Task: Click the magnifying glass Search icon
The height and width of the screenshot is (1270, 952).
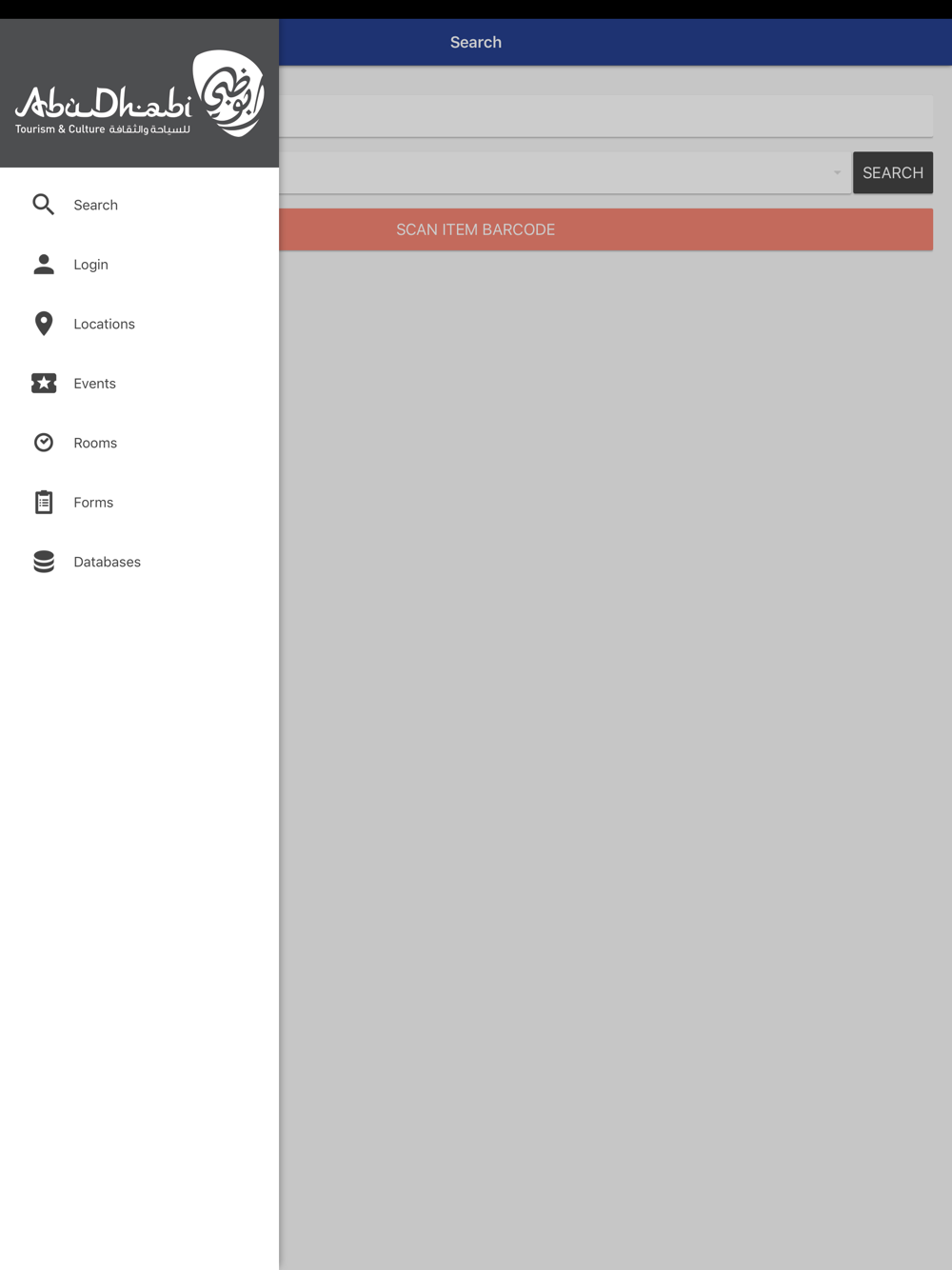Action: coord(44,205)
